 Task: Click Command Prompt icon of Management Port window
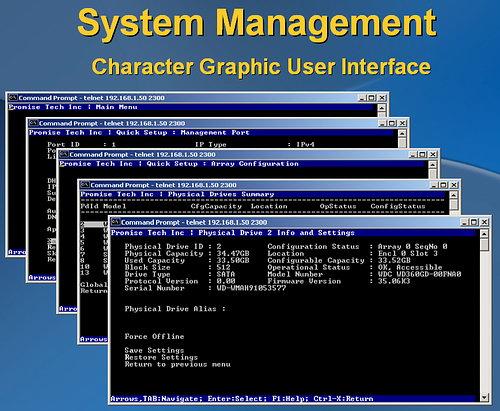[33, 123]
